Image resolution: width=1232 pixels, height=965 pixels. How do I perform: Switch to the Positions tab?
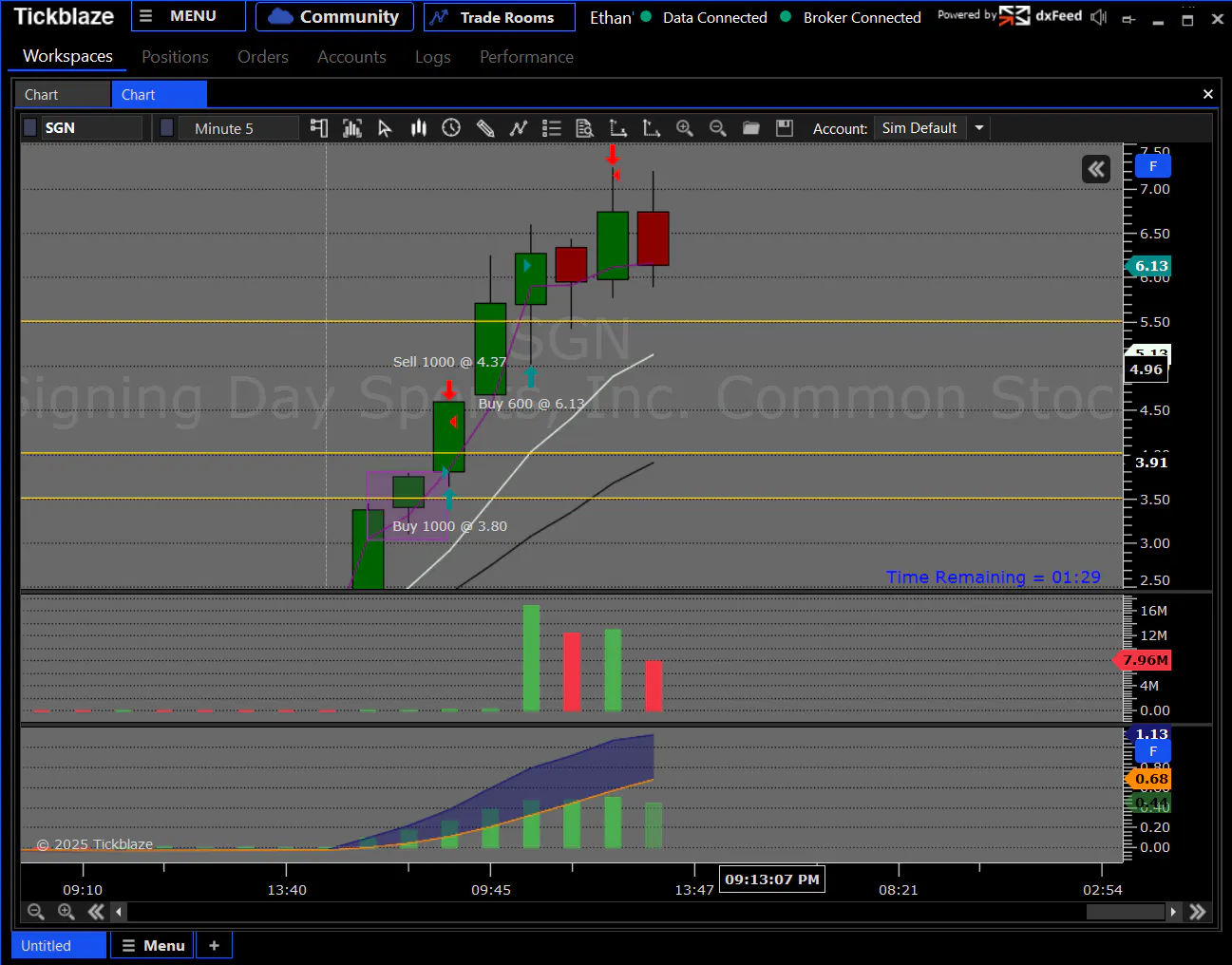click(x=175, y=57)
